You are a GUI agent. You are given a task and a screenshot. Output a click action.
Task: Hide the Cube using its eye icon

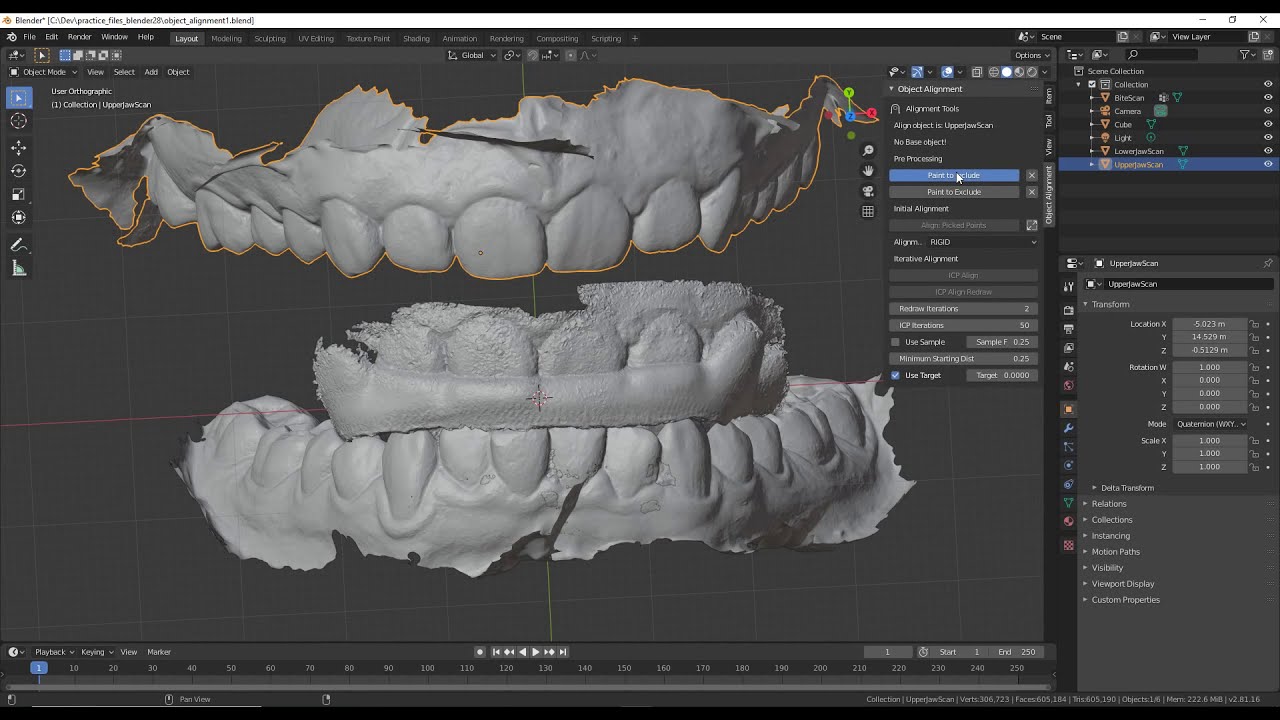click(1268, 124)
